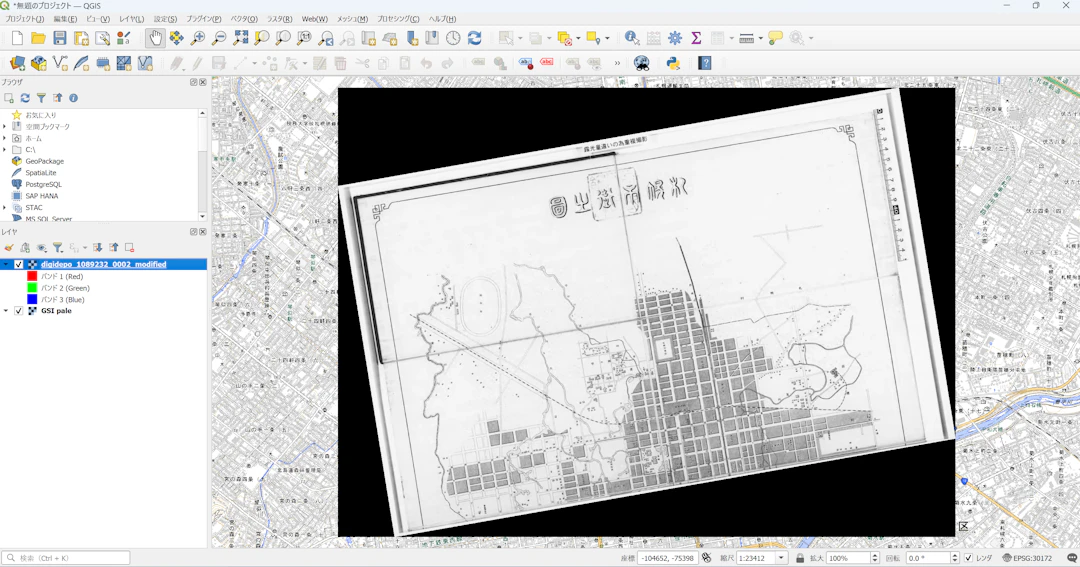
Task: Open Layer Styling paintbrush in Layers panel
Action: (9, 247)
